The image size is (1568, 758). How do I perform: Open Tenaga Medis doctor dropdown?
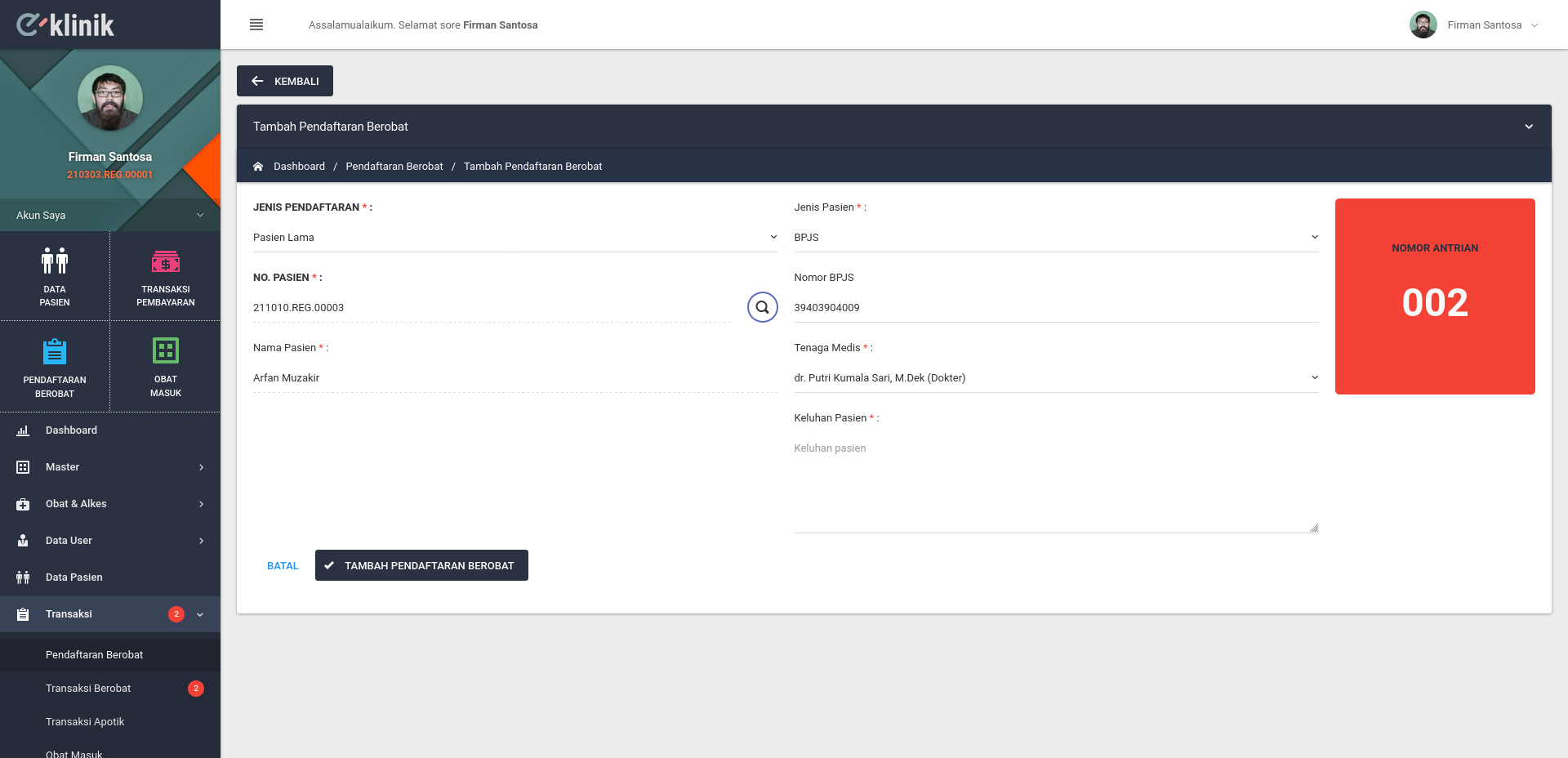(x=1056, y=377)
